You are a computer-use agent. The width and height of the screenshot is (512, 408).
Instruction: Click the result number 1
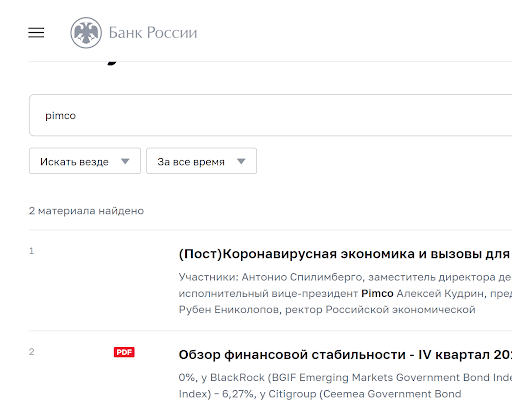tap(31, 251)
